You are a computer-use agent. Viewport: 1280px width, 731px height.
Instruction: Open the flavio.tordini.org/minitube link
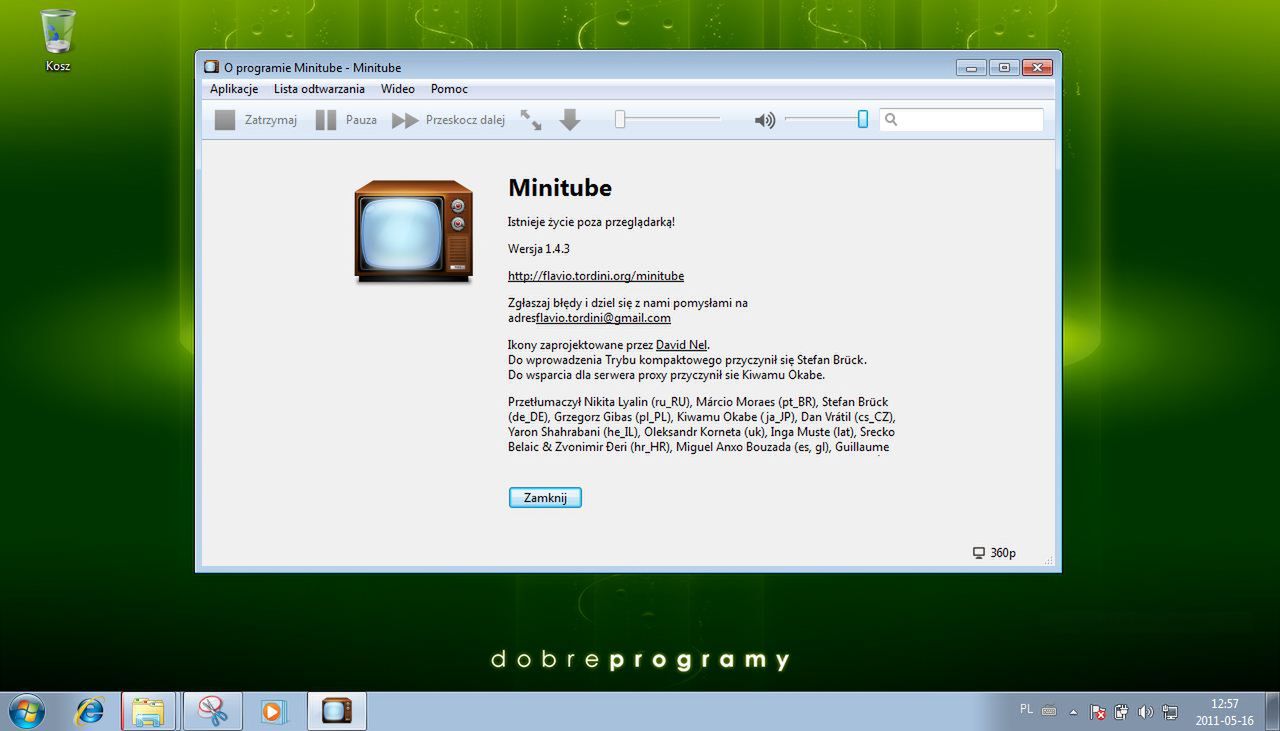[596, 276]
